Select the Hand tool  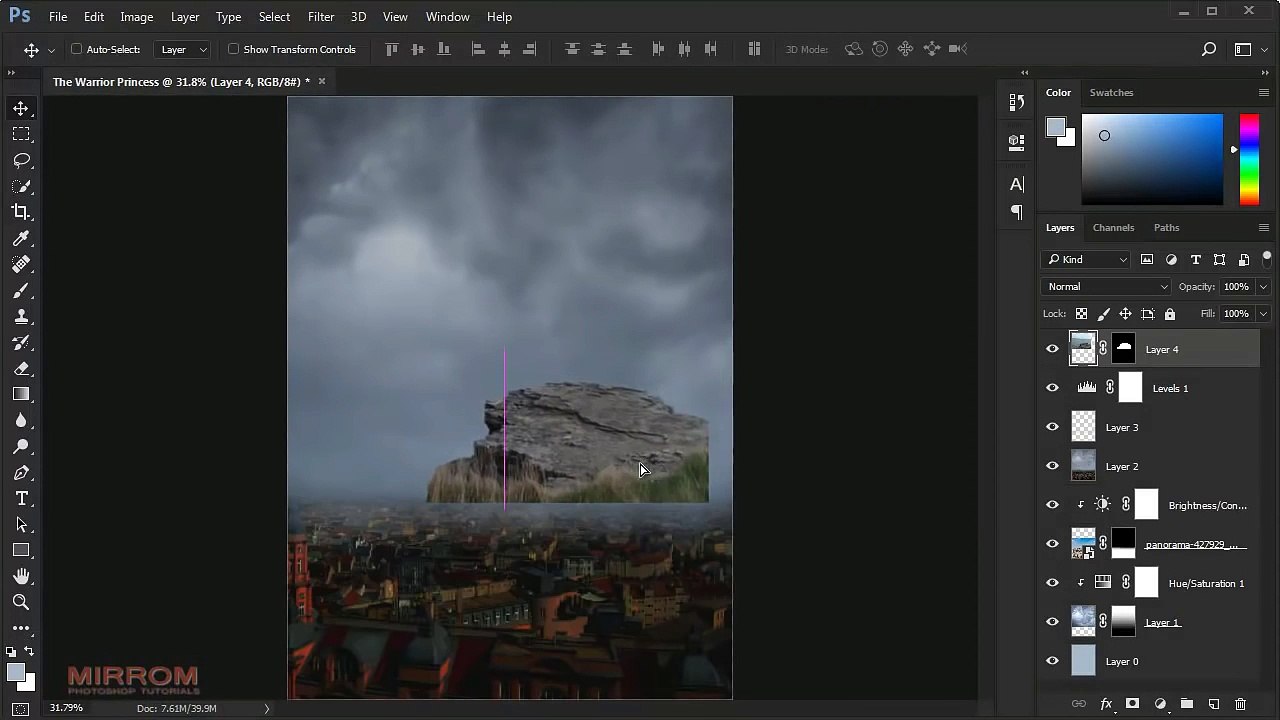21,576
